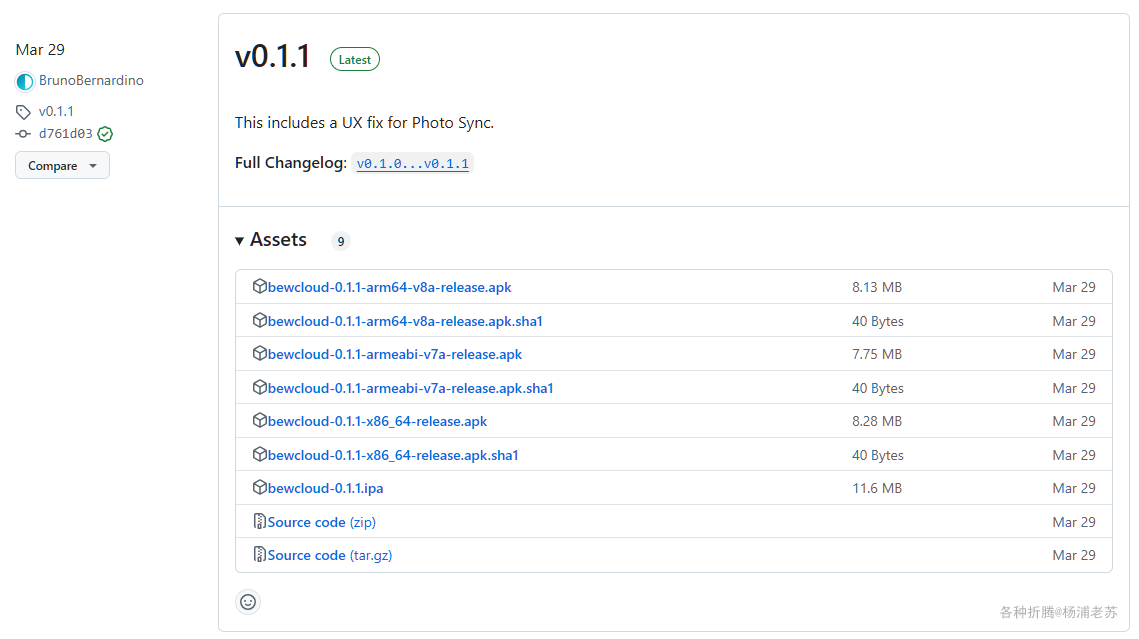Click the smiley reaction icon
Screen dimensions: 1139x639
[248, 602]
